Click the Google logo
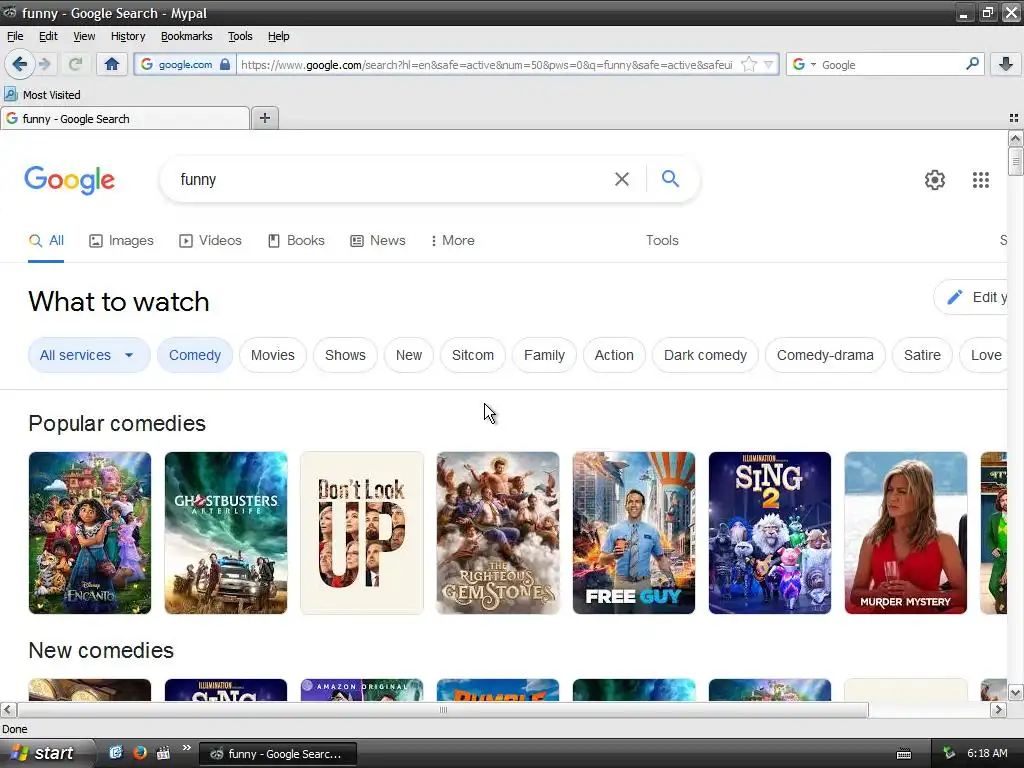 point(70,180)
